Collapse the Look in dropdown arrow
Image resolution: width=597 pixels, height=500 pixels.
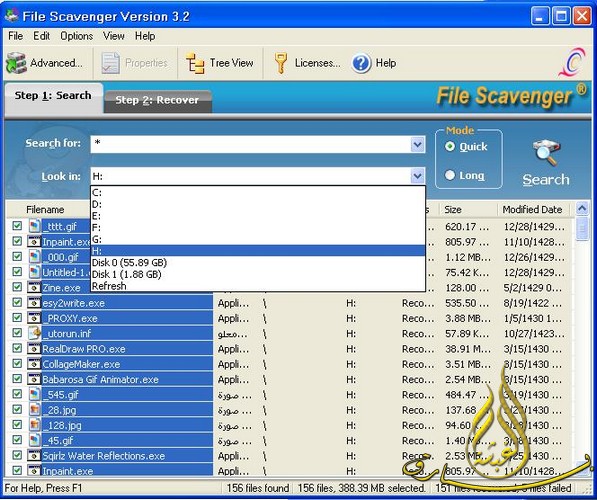click(x=417, y=176)
